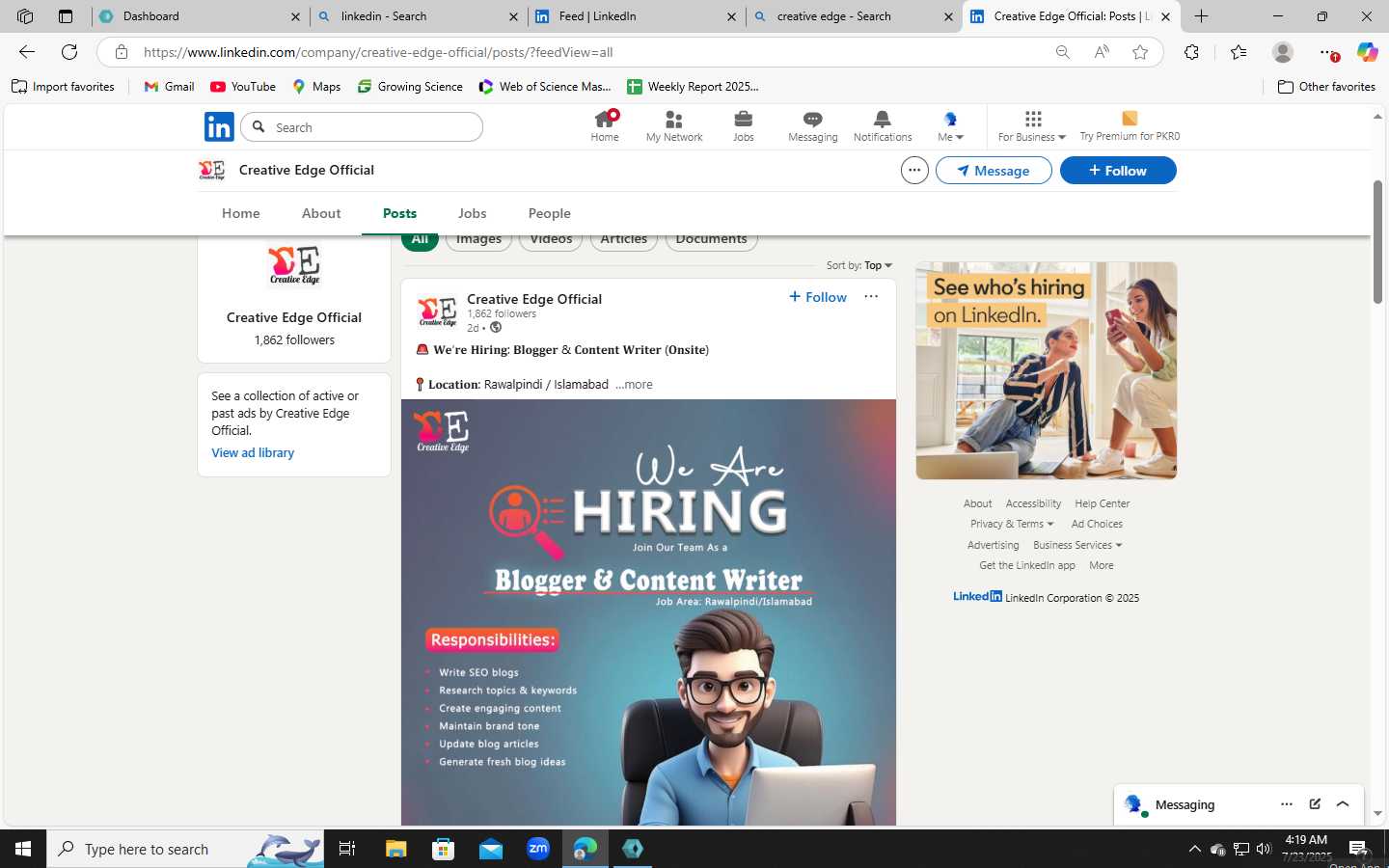Click Advertising footer link
This screenshot has width=1389, height=868.
993,545
